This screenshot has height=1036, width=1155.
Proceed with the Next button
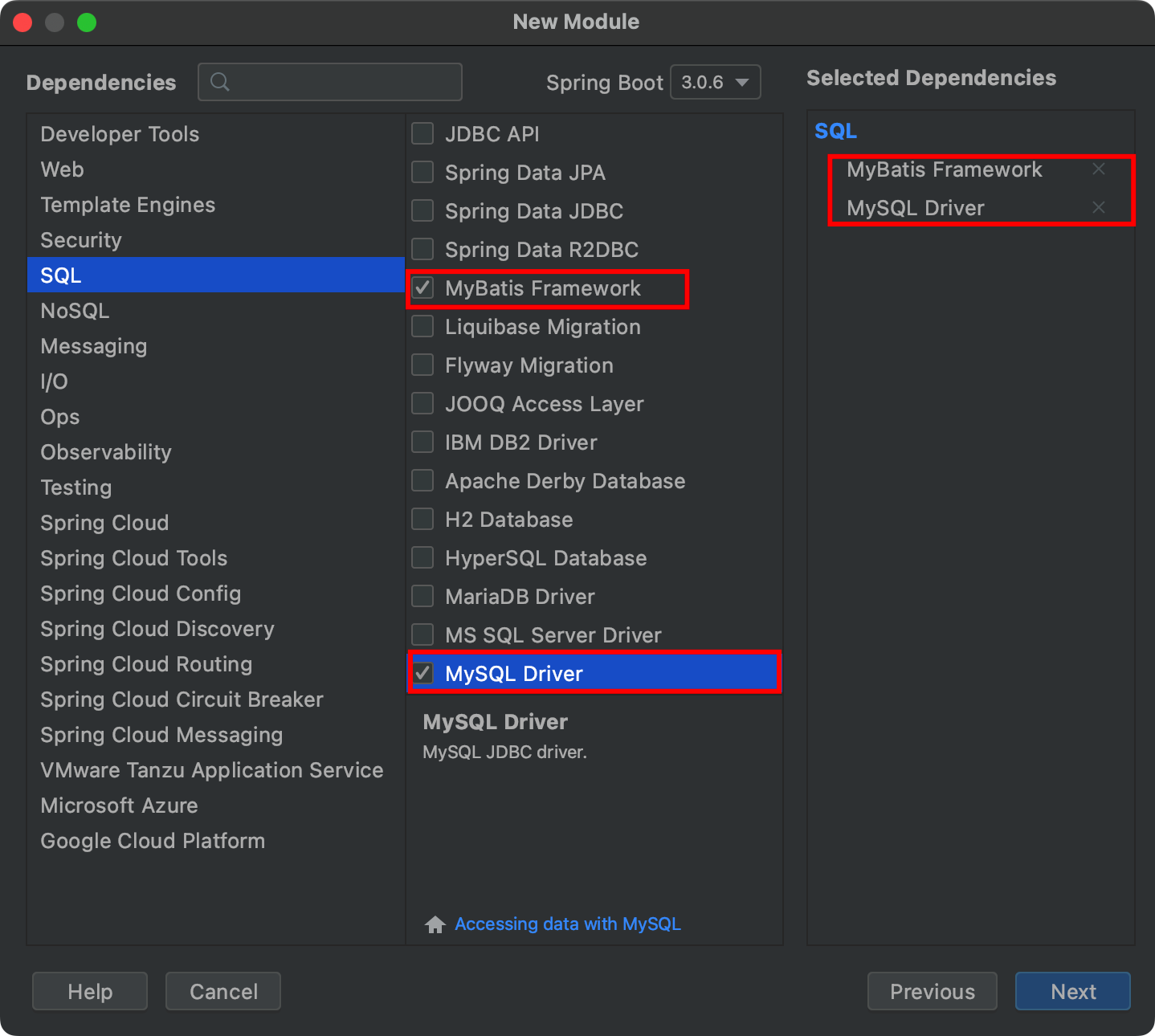(x=1073, y=991)
